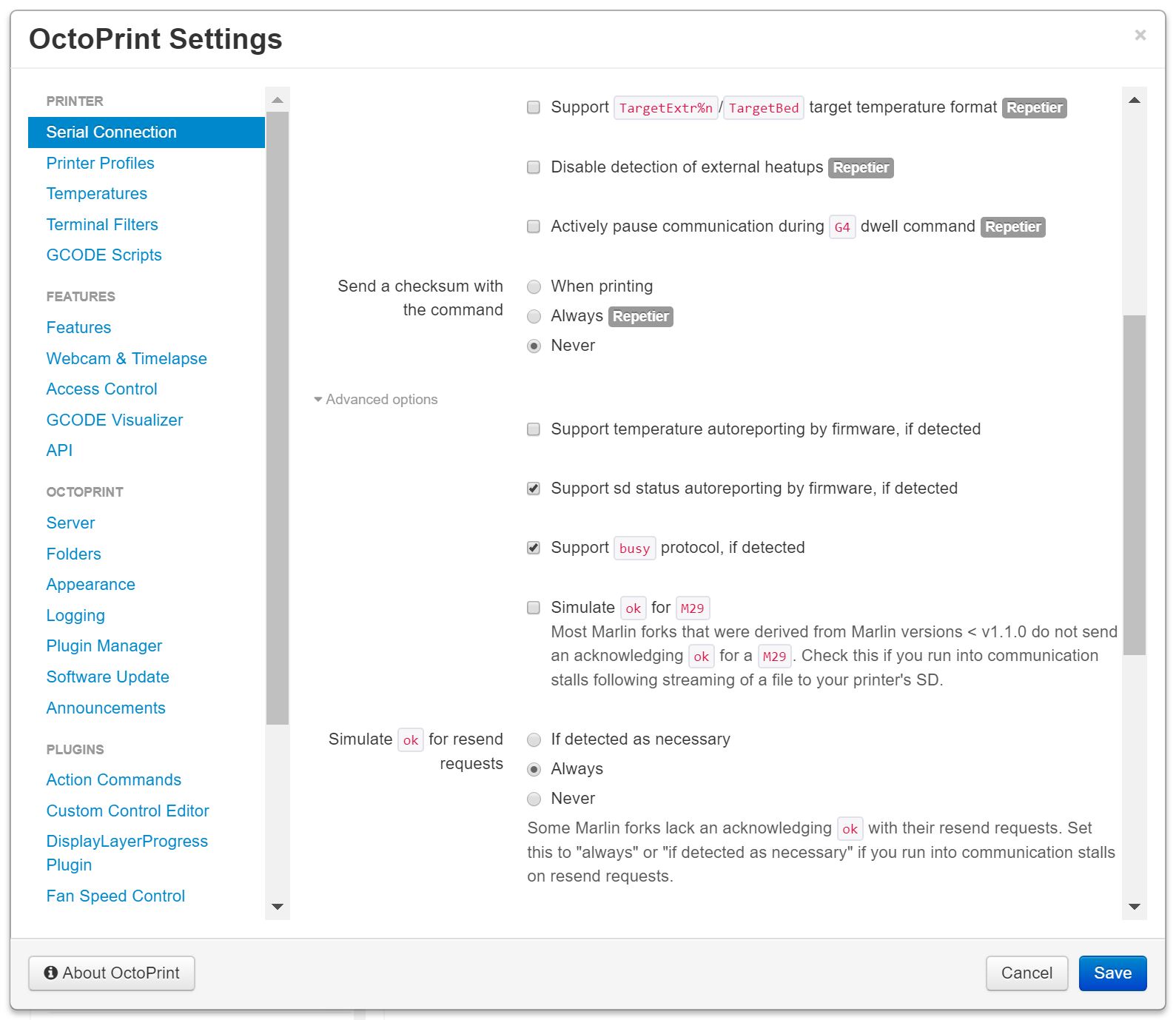Open Appearance settings
Screen dimensions: 1176x1020
(90, 585)
